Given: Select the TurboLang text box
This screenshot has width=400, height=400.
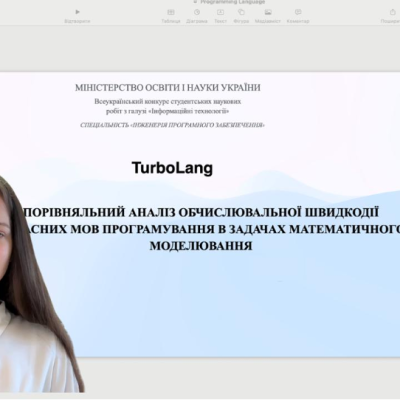Looking at the screenshot, I should point(172,168).
